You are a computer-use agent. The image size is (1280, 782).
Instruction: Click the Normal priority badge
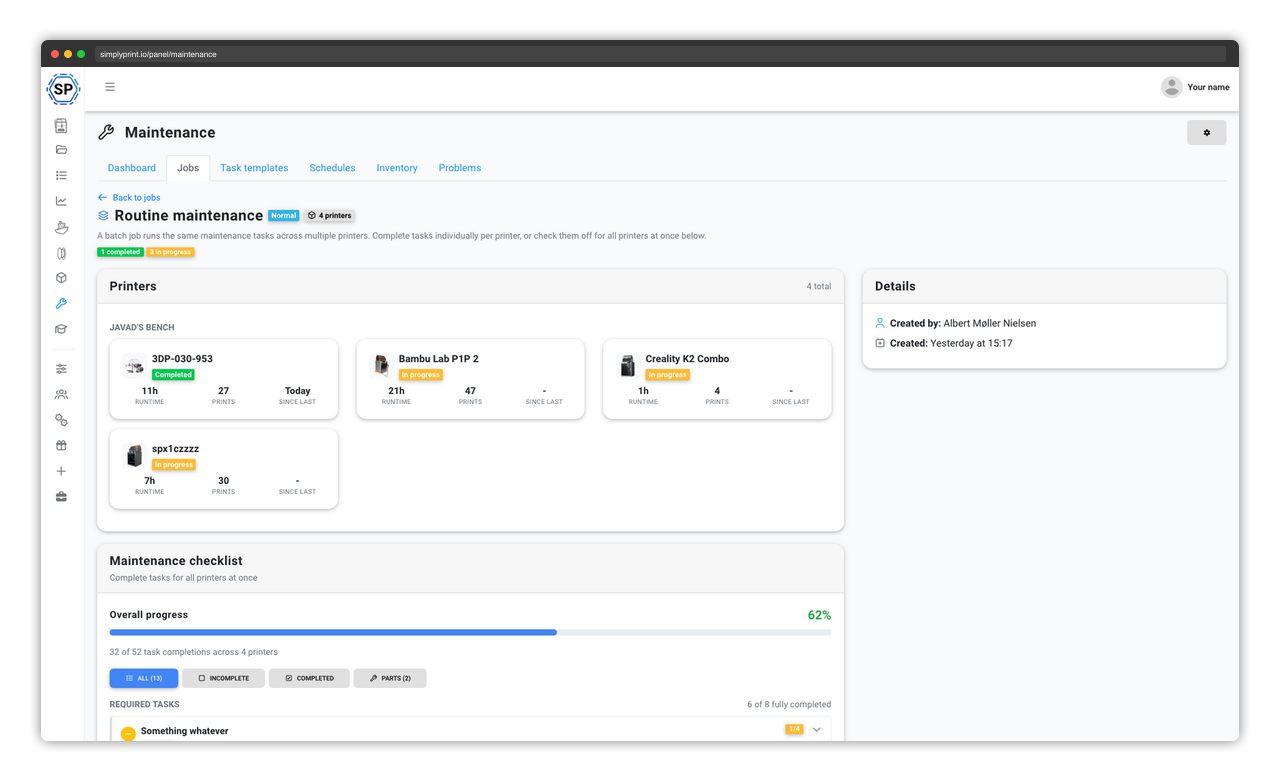(284, 216)
